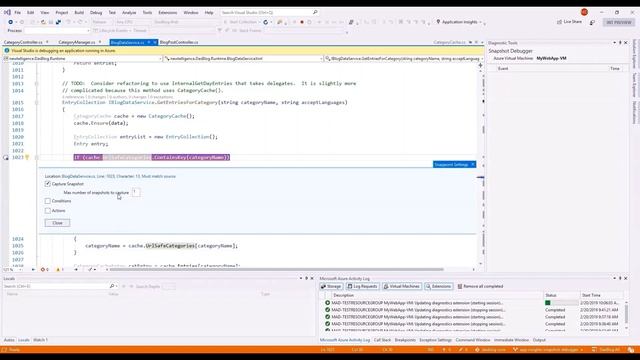Open the Azure Activity Log window options dropdown
Screen dimensions: 640x360
click(x=614, y=278)
